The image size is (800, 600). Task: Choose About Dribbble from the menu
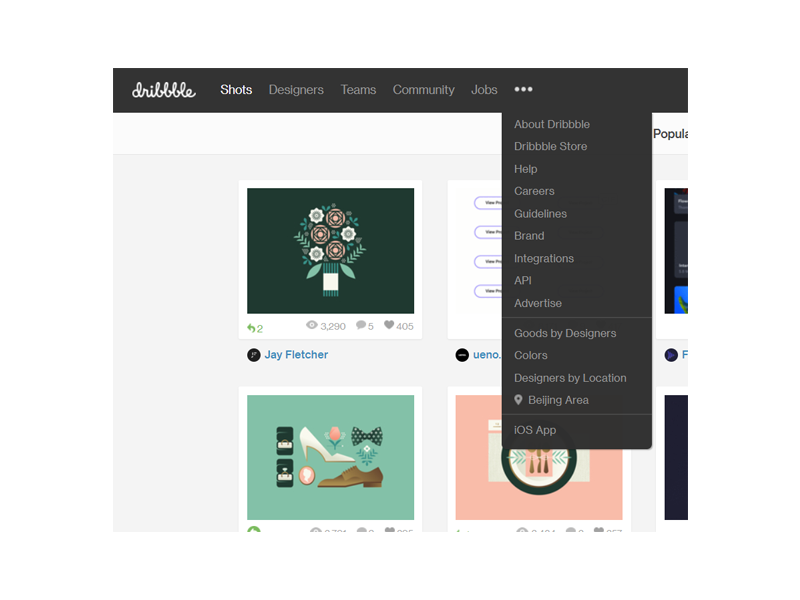pos(552,125)
